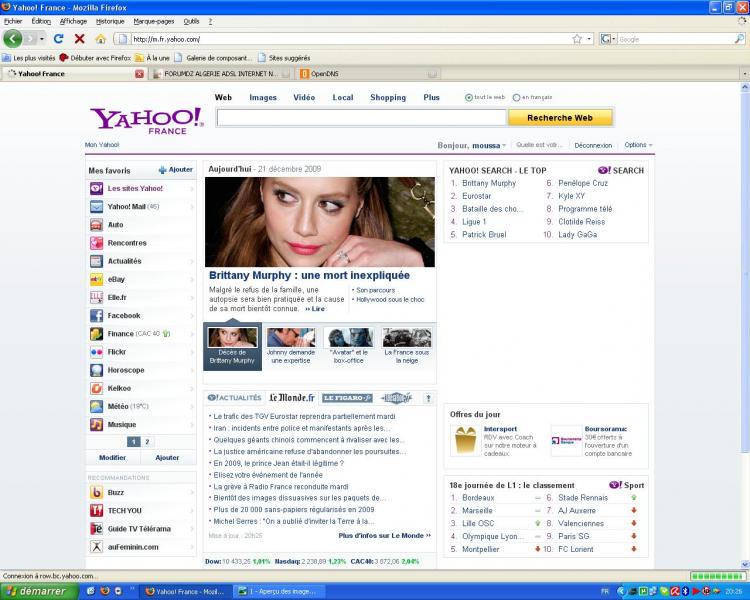Open the Affichage menu
This screenshot has width=750, height=600.
click(73, 22)
